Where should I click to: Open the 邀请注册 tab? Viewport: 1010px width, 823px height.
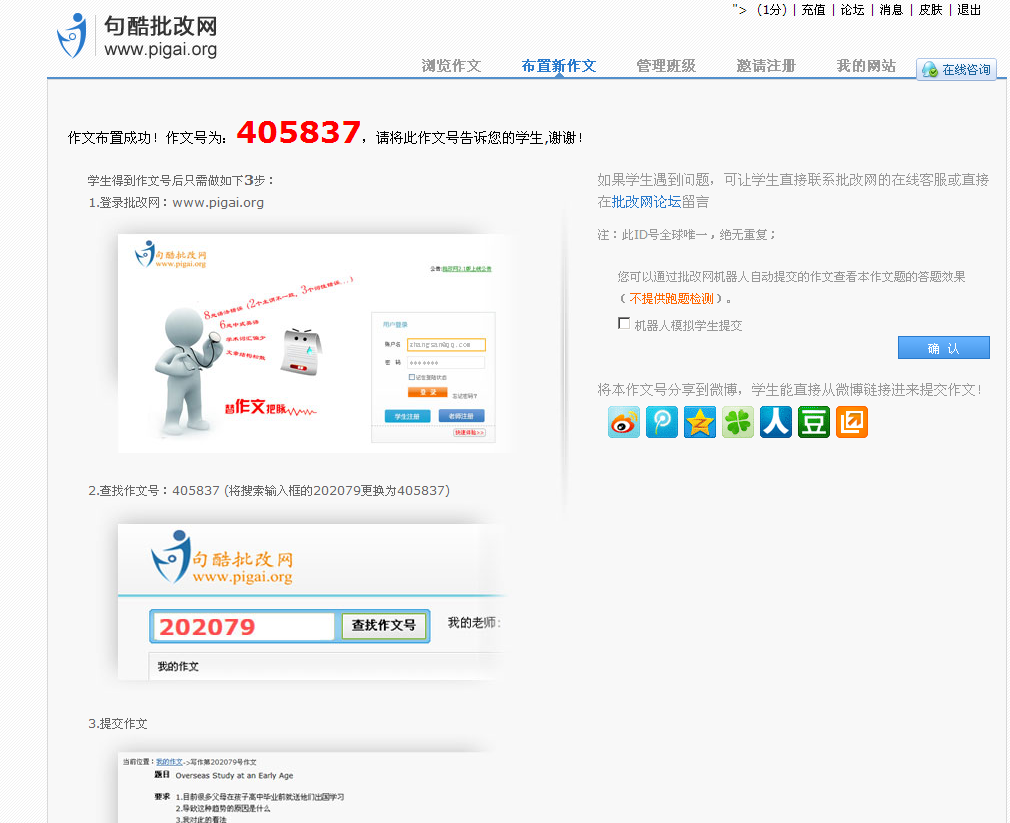(766, 66)
